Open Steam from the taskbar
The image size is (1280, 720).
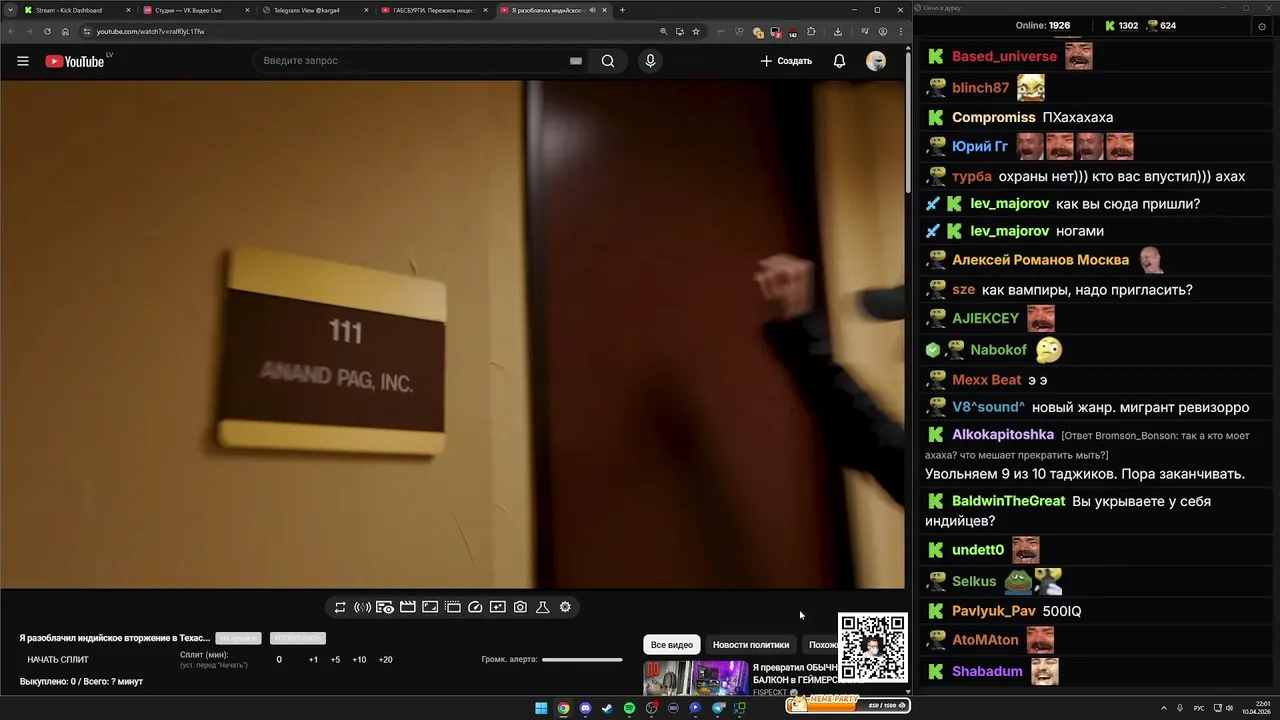pos(607,708)
